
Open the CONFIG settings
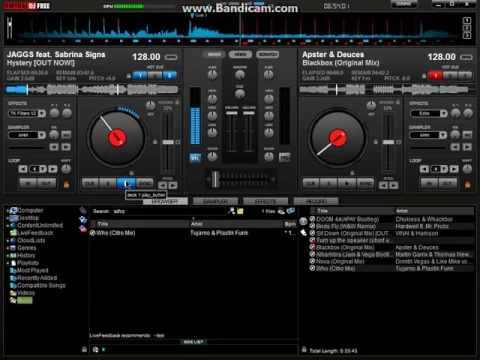(404, 4)
